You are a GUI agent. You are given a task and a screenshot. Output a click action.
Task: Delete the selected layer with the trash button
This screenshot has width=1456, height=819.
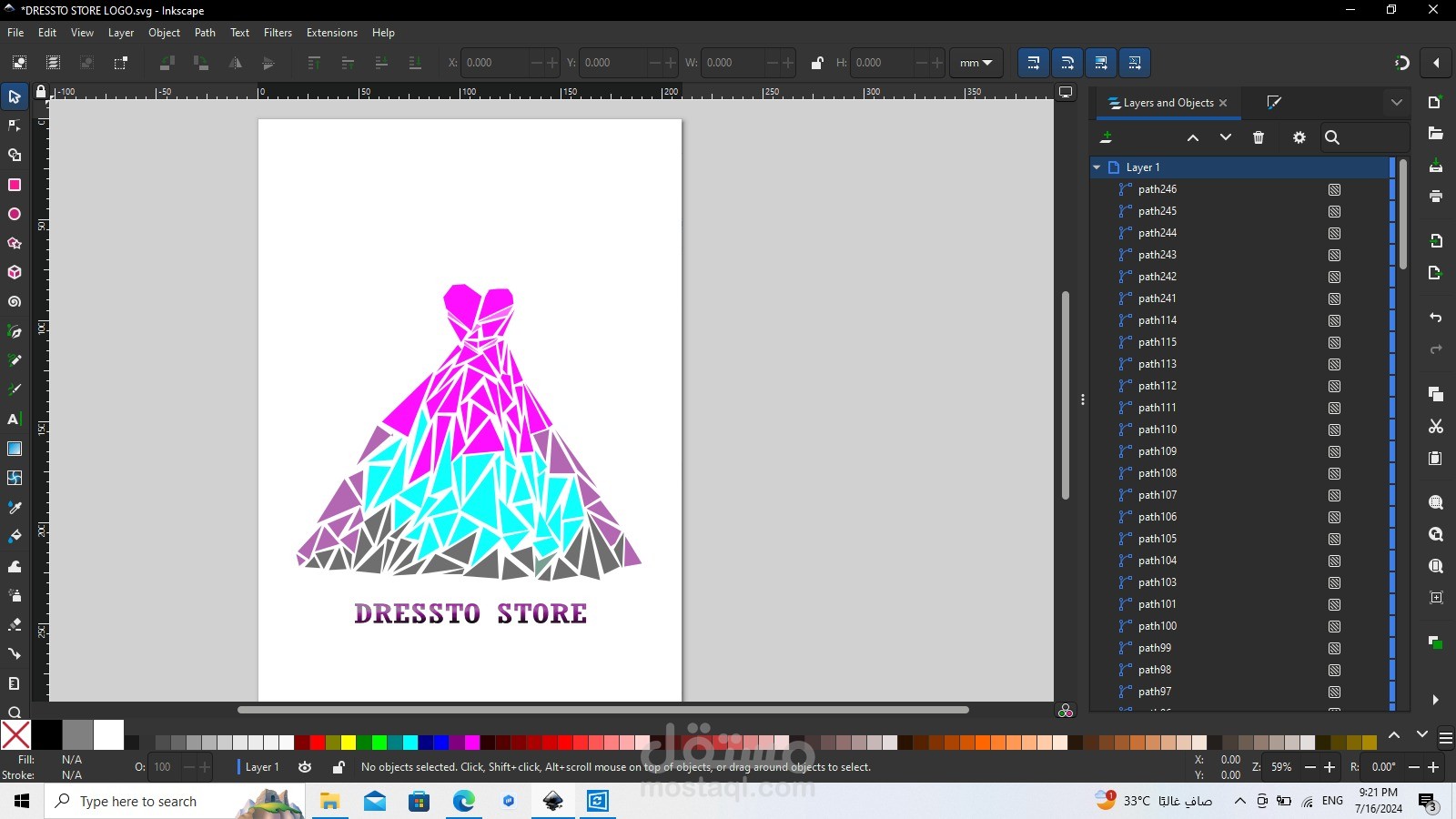pos(1259,137)
